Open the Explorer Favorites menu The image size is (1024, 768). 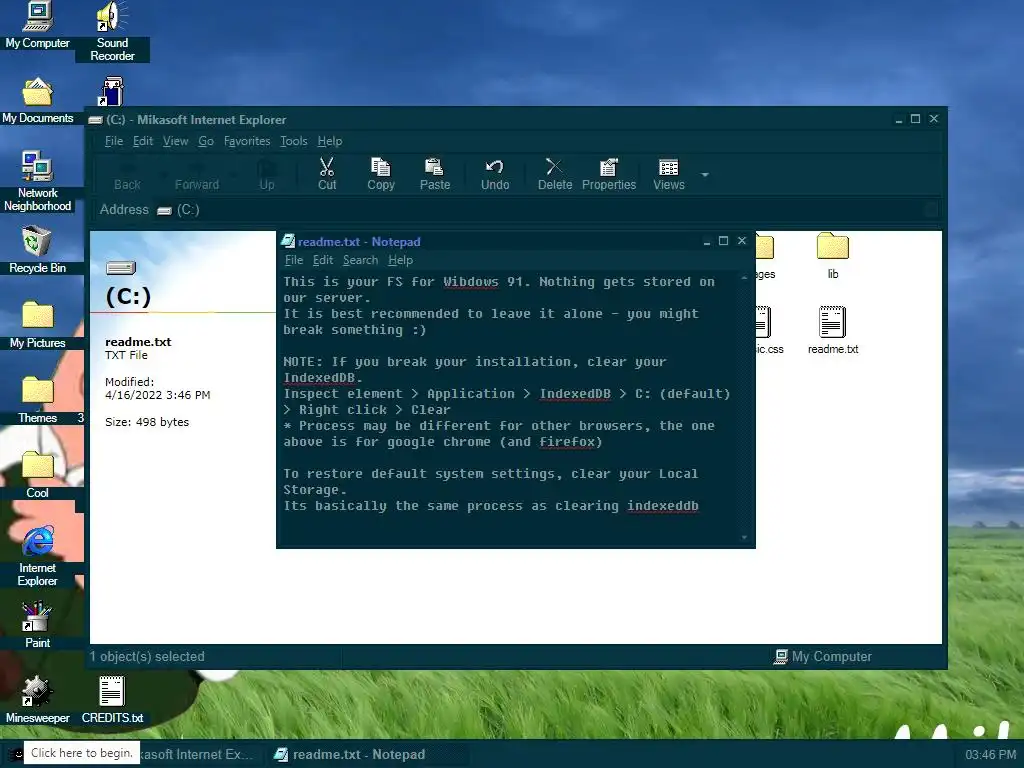(247, 141)
